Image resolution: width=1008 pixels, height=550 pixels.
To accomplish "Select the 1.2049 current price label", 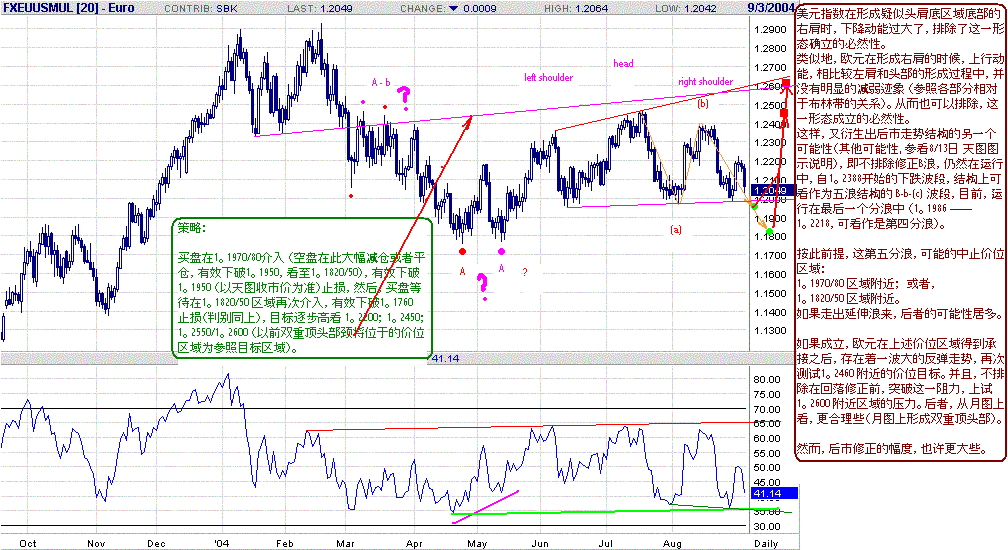I will pyautogui.click(x=765, y=191).
